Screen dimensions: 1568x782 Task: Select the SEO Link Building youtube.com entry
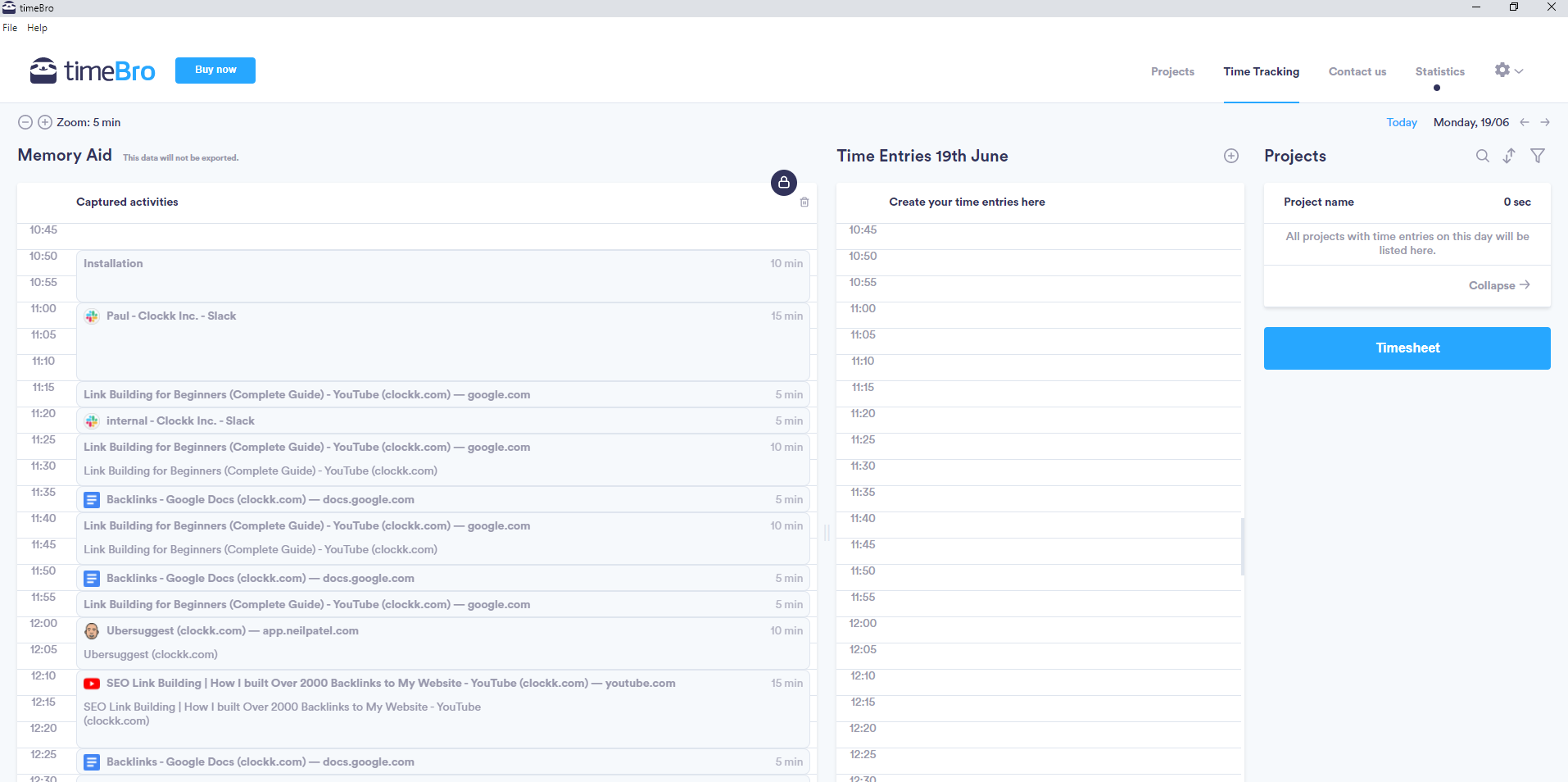click(x=443, y=709)
